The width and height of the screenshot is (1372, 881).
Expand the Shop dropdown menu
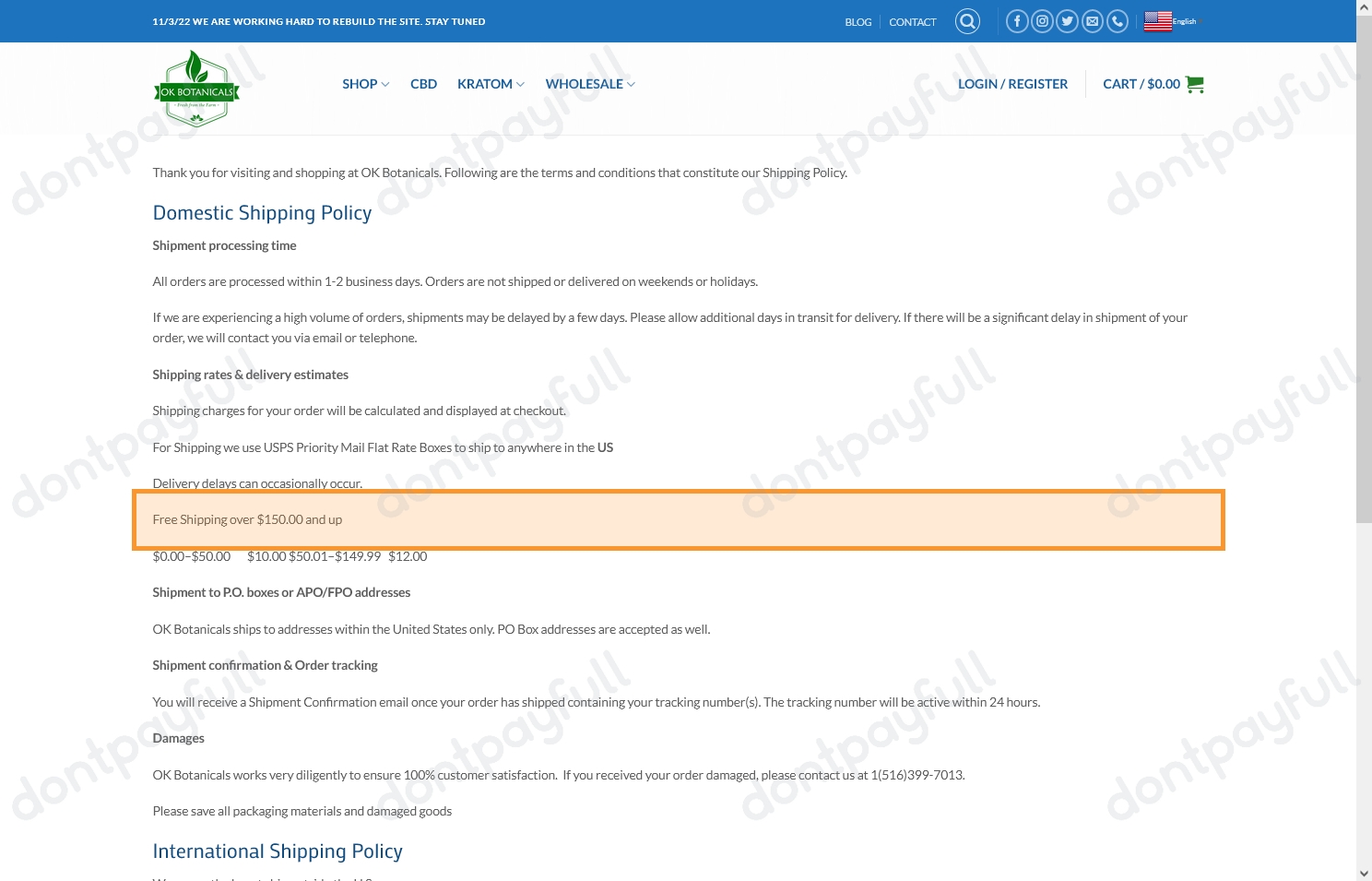tap(365, 84)
